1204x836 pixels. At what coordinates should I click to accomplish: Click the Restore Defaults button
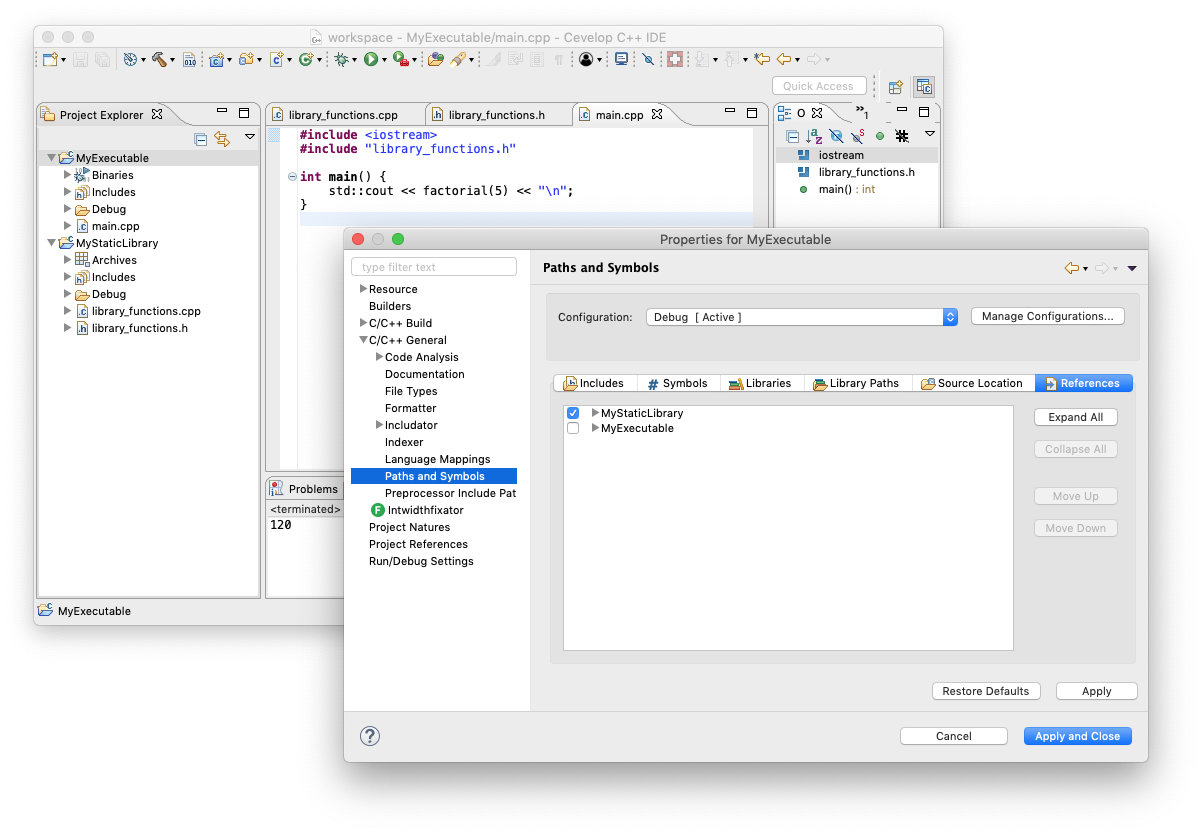tap(986, 691)
